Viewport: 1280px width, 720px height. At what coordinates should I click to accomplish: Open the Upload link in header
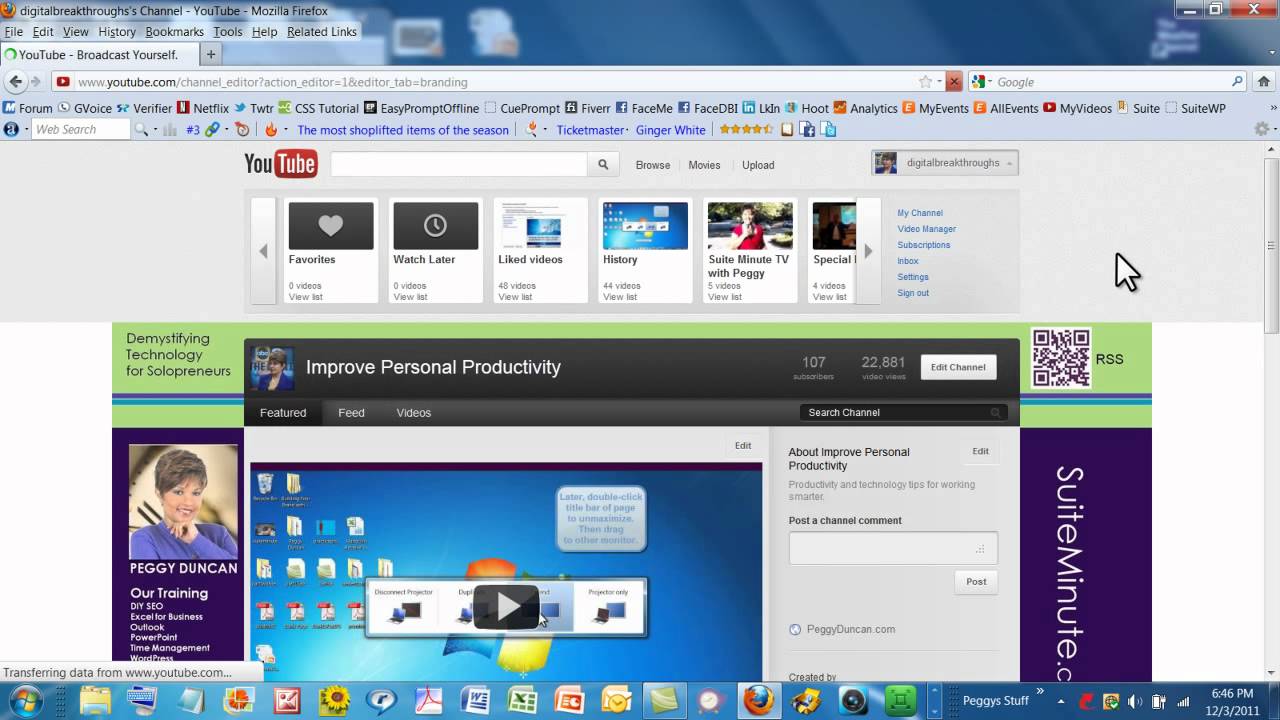coord(758,165)
